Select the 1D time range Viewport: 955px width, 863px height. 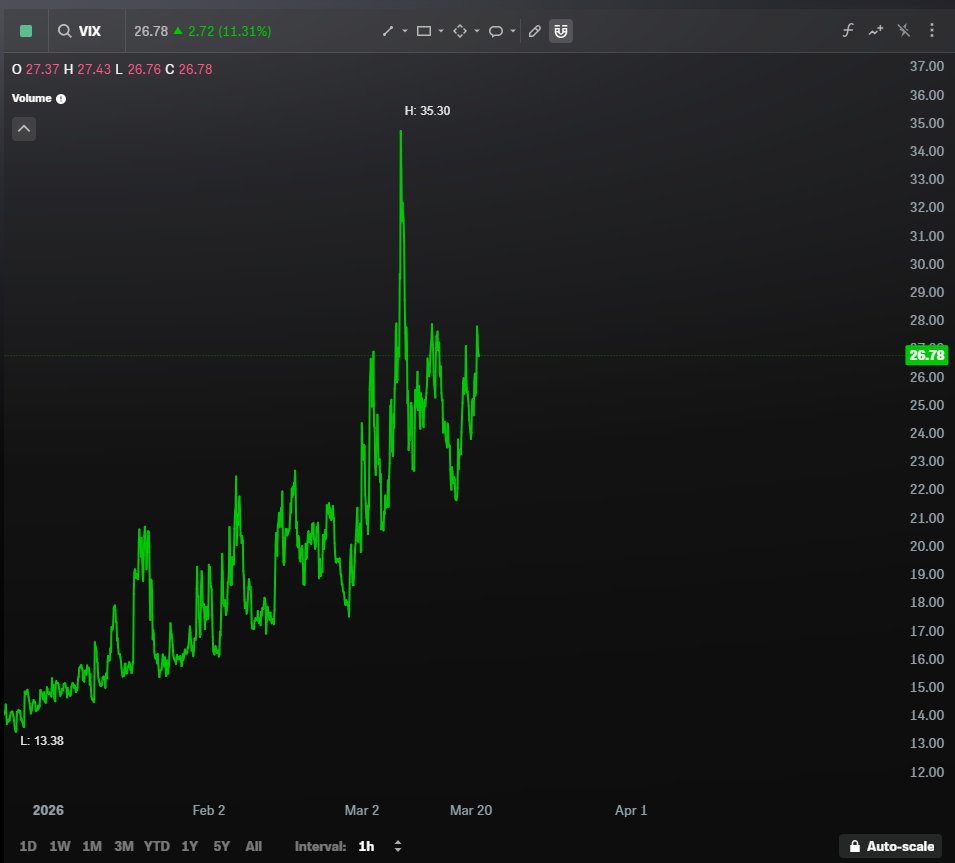tap(28, 846)
